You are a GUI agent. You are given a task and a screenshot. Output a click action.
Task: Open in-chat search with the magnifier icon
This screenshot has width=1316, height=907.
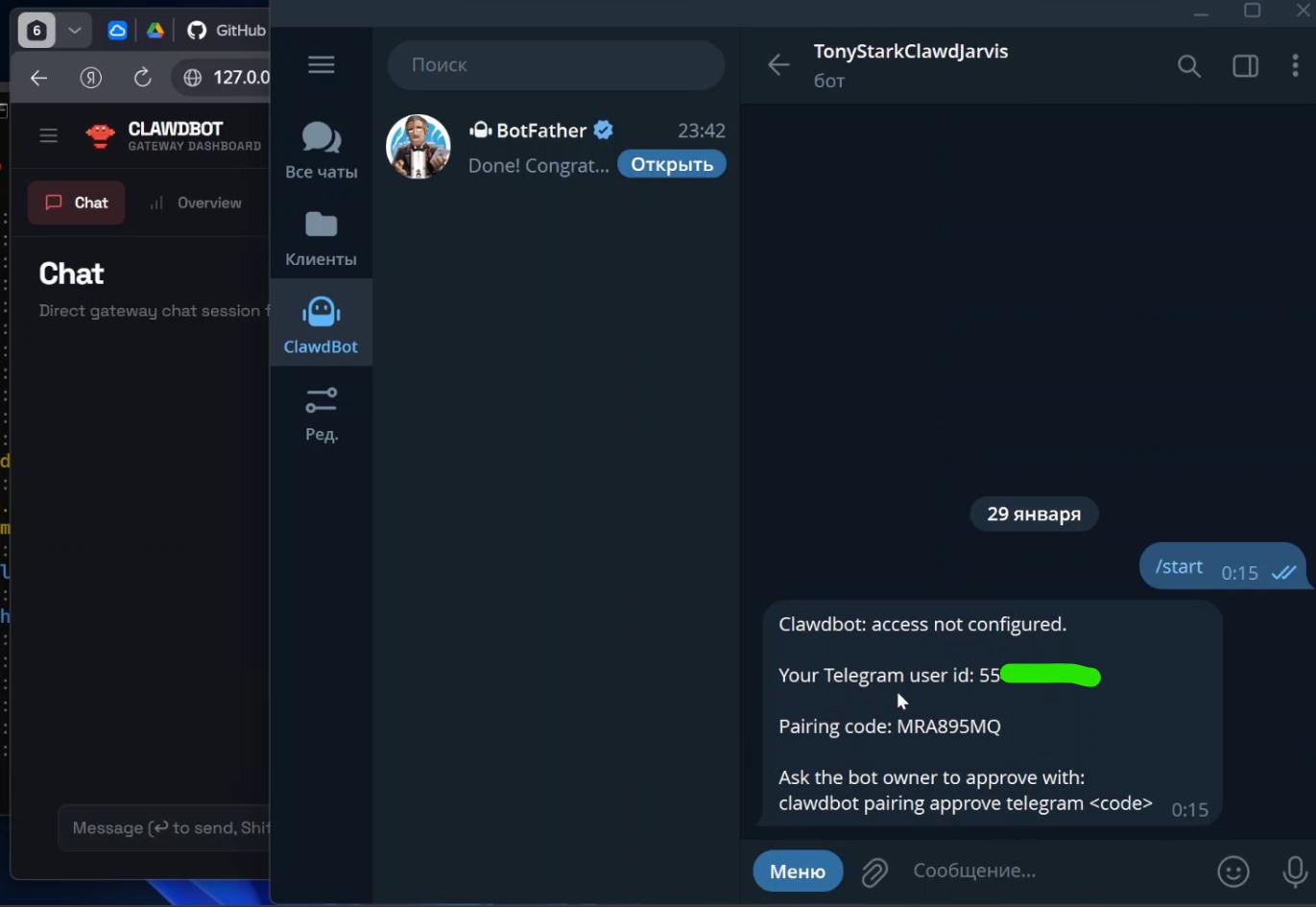(x=1189, y=66)
